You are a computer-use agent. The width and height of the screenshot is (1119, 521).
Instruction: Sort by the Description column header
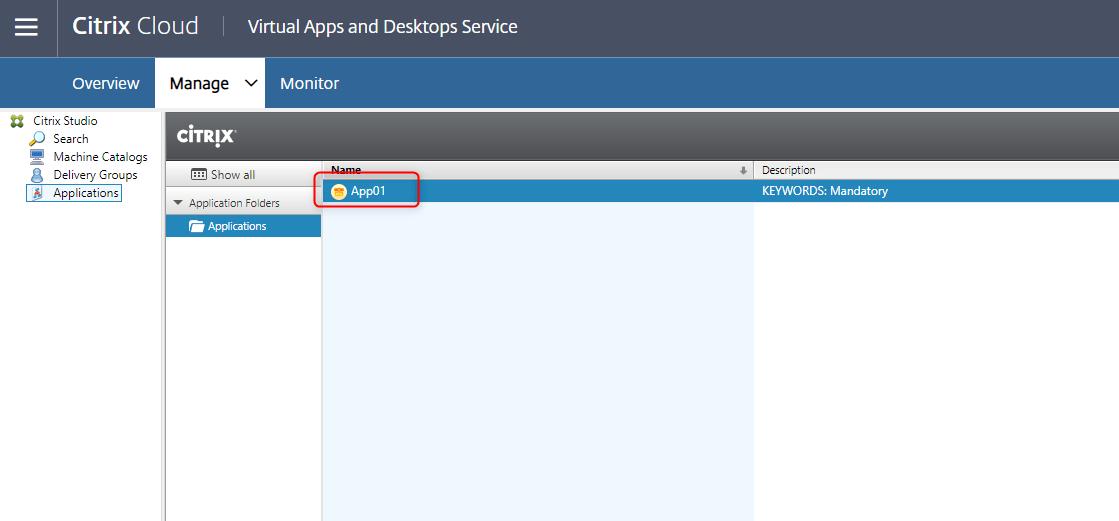(936, 171)
